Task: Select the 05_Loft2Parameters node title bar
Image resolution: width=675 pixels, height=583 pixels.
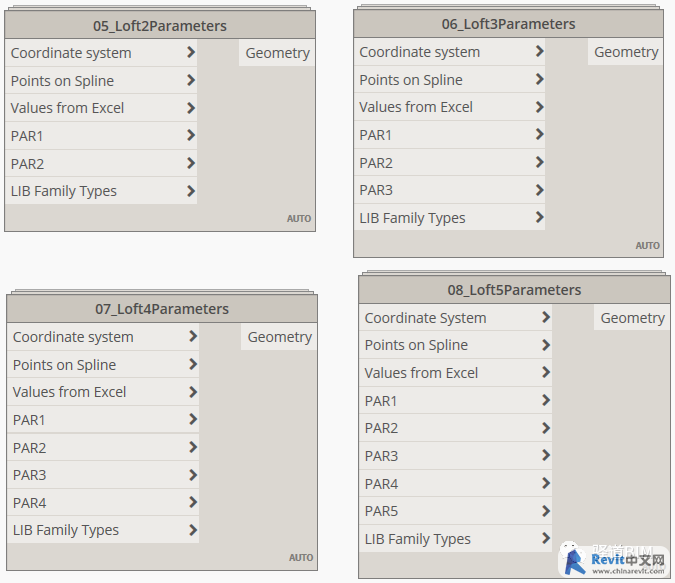Action: click(x=160, y=25)
